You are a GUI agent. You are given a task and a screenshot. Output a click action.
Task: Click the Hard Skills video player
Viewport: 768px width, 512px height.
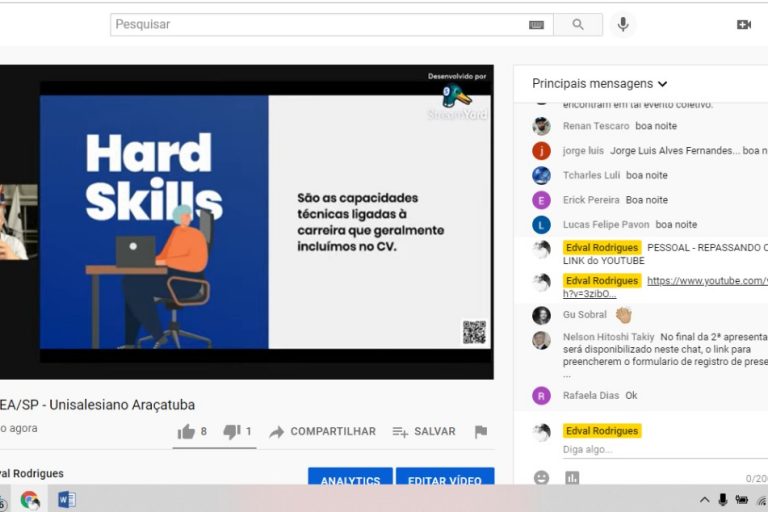coord(247,222)
